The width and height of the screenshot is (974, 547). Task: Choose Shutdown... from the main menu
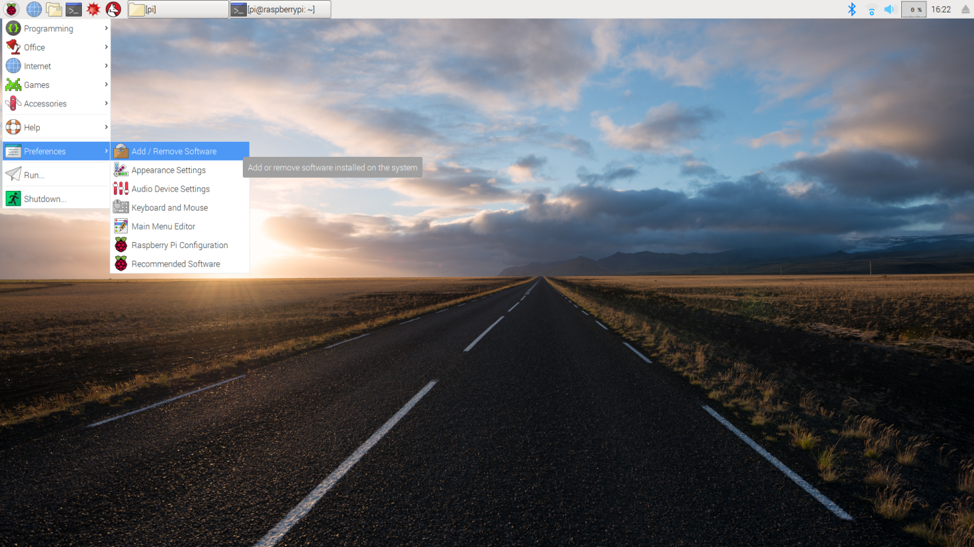(57, 199)
